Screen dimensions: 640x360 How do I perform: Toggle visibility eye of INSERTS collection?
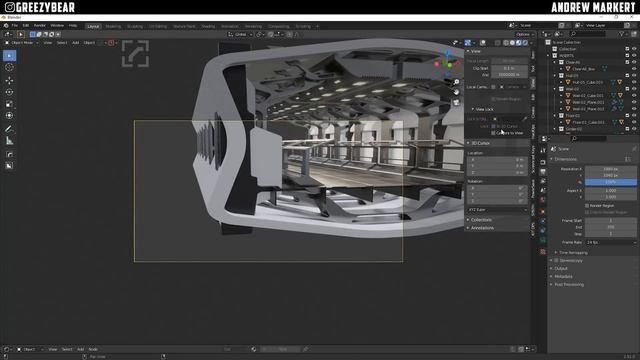pyautogui.click(x=634, y=56)
